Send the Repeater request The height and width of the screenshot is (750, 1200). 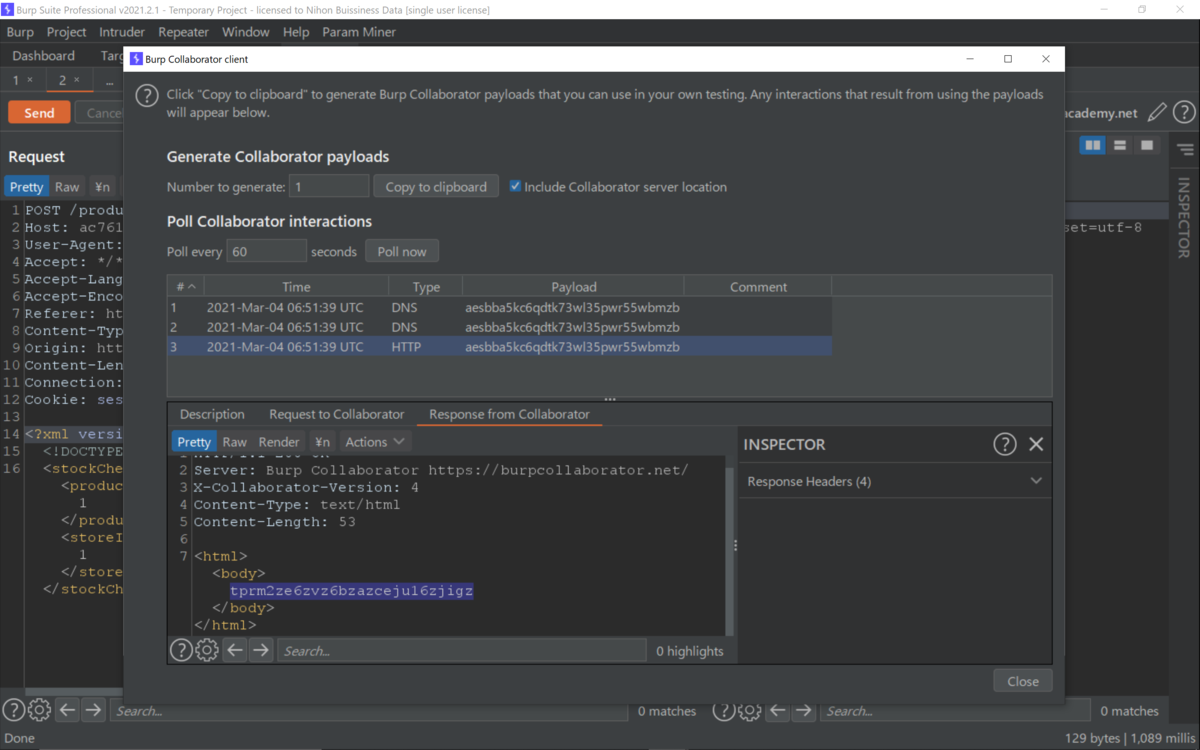click(39, 113)
